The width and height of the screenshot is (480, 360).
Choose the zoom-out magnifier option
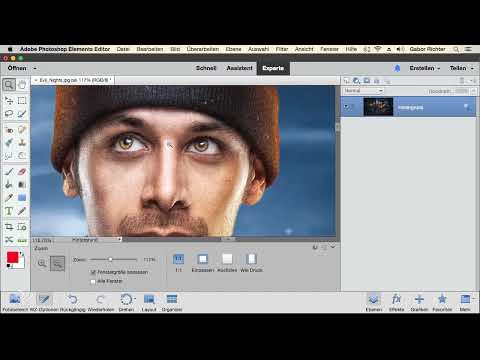point(57,263)
